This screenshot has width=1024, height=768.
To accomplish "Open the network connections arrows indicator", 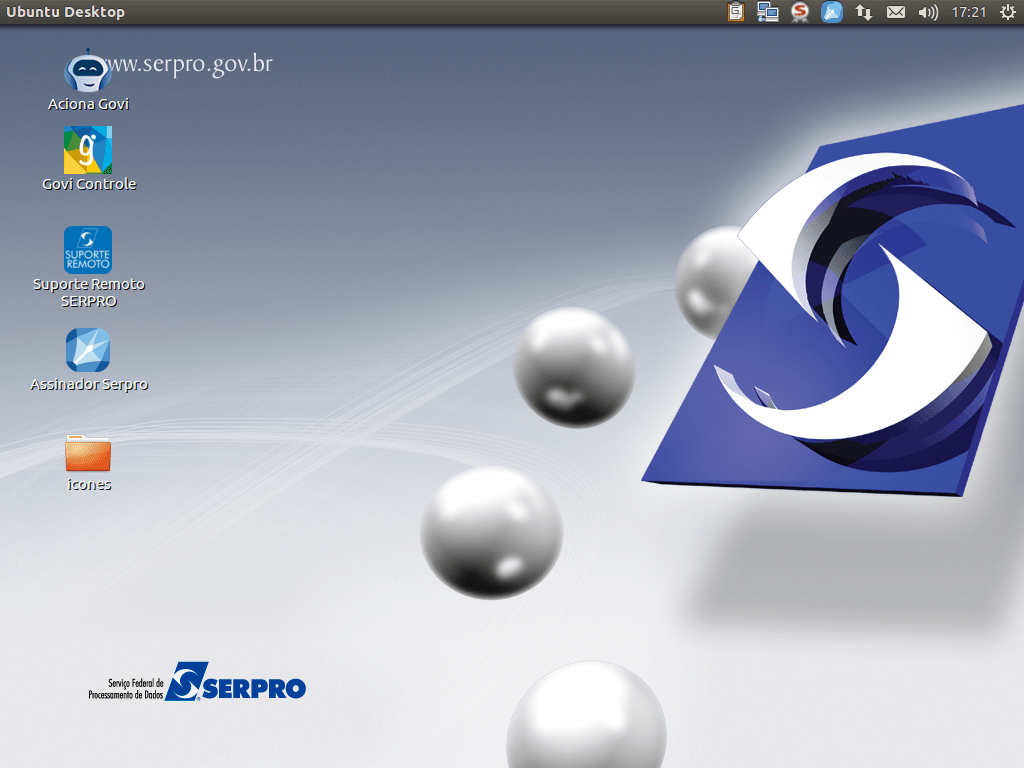I will (863, 12).
